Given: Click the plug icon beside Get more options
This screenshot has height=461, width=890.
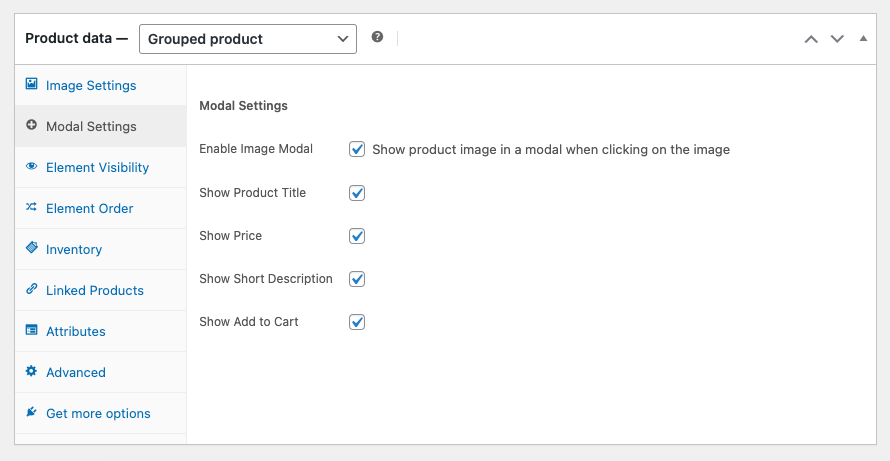Looking at the screenshot, I should (x=31, y=412).
